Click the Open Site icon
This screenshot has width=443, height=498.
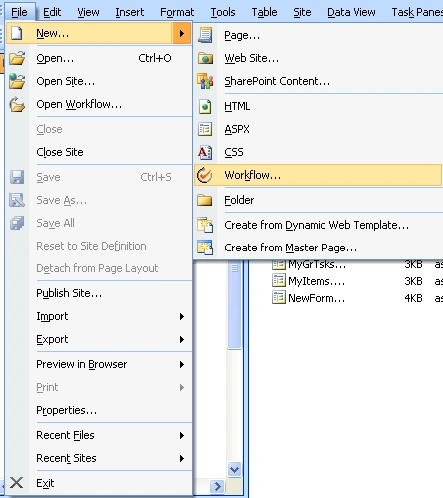point(17,81)
